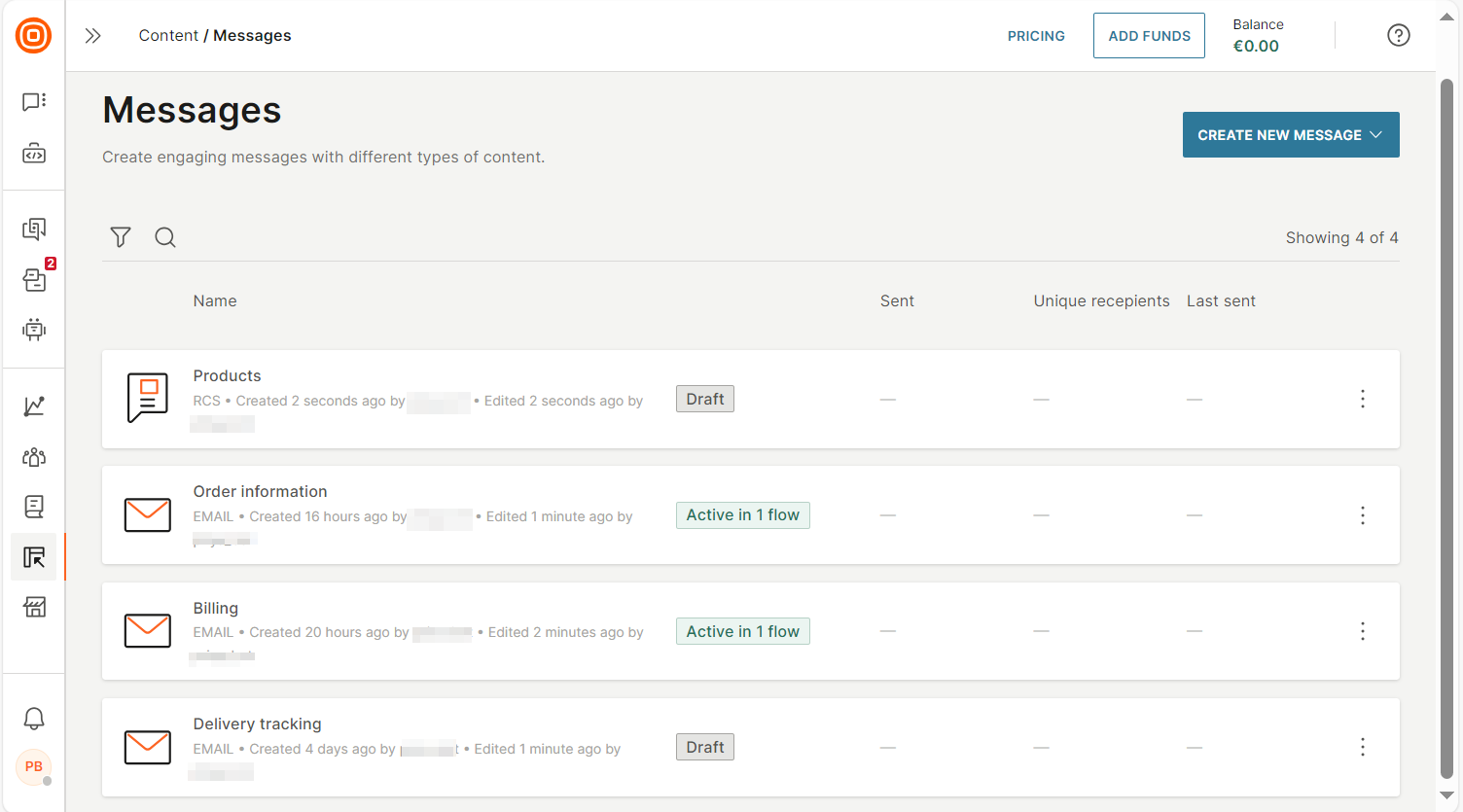Open the chatbot icon in the sidebar

34,330
